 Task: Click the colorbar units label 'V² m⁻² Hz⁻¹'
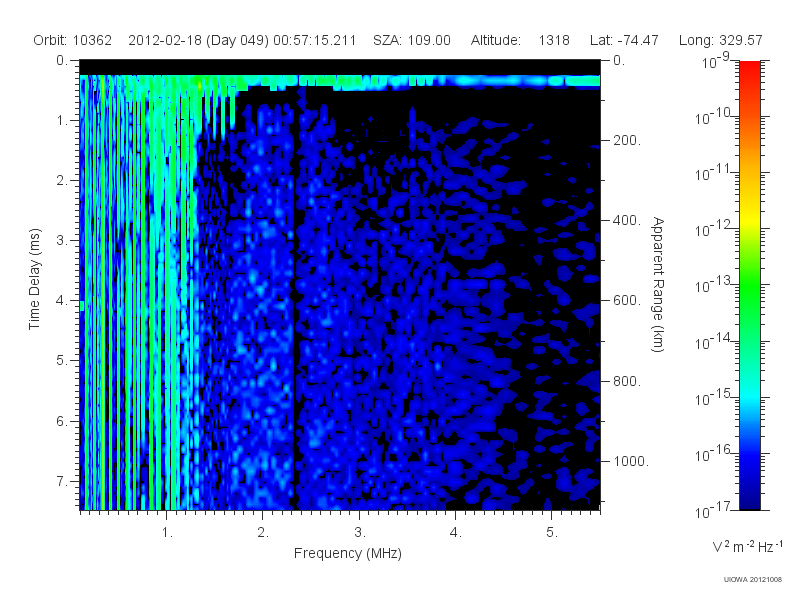click(747, 546)
